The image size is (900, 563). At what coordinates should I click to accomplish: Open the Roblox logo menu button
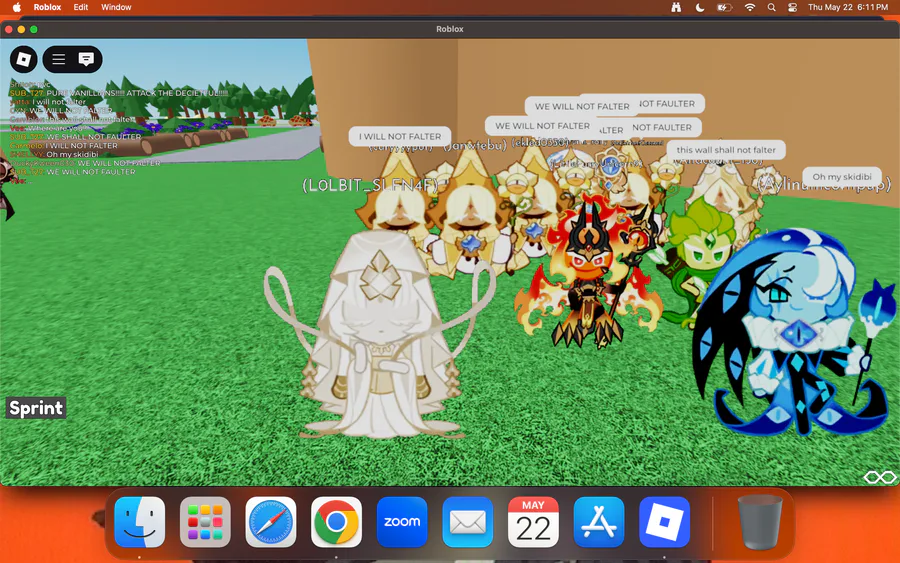coord(24,59)
